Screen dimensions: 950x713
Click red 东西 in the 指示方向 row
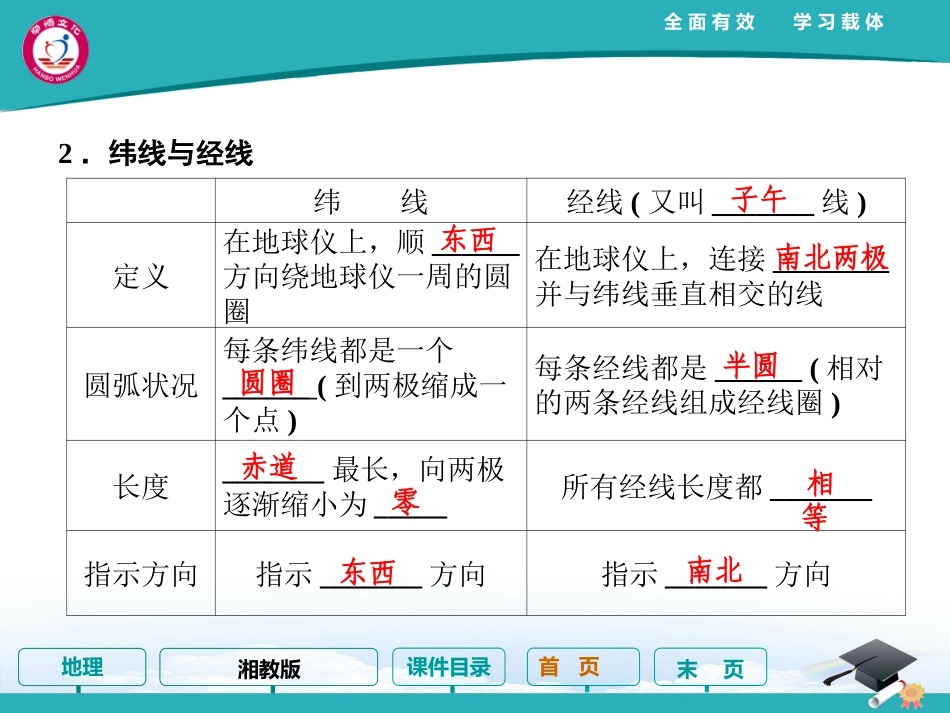tap(368, 572)
